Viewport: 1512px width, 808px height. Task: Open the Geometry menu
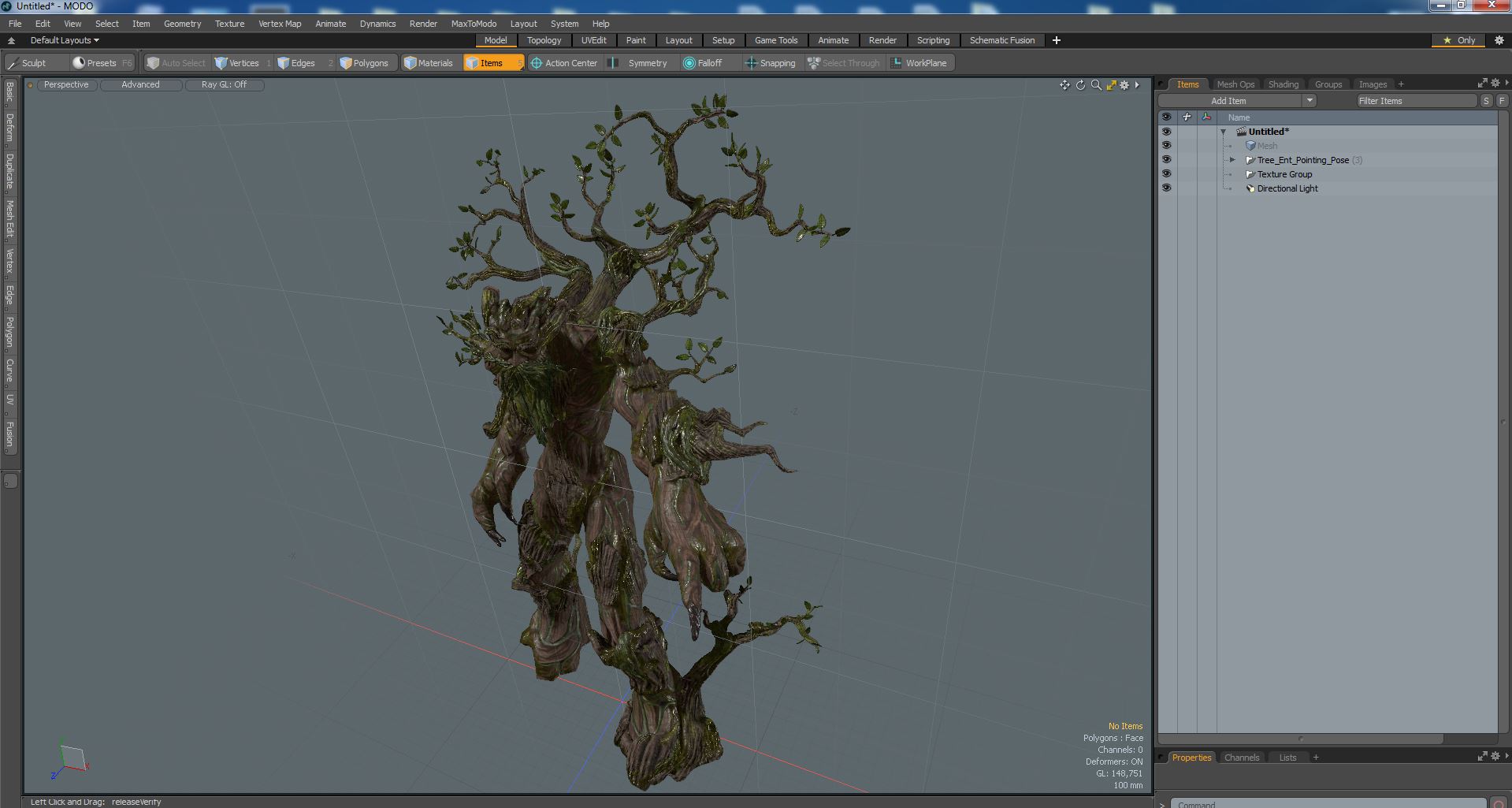click(x=182, y=24)
